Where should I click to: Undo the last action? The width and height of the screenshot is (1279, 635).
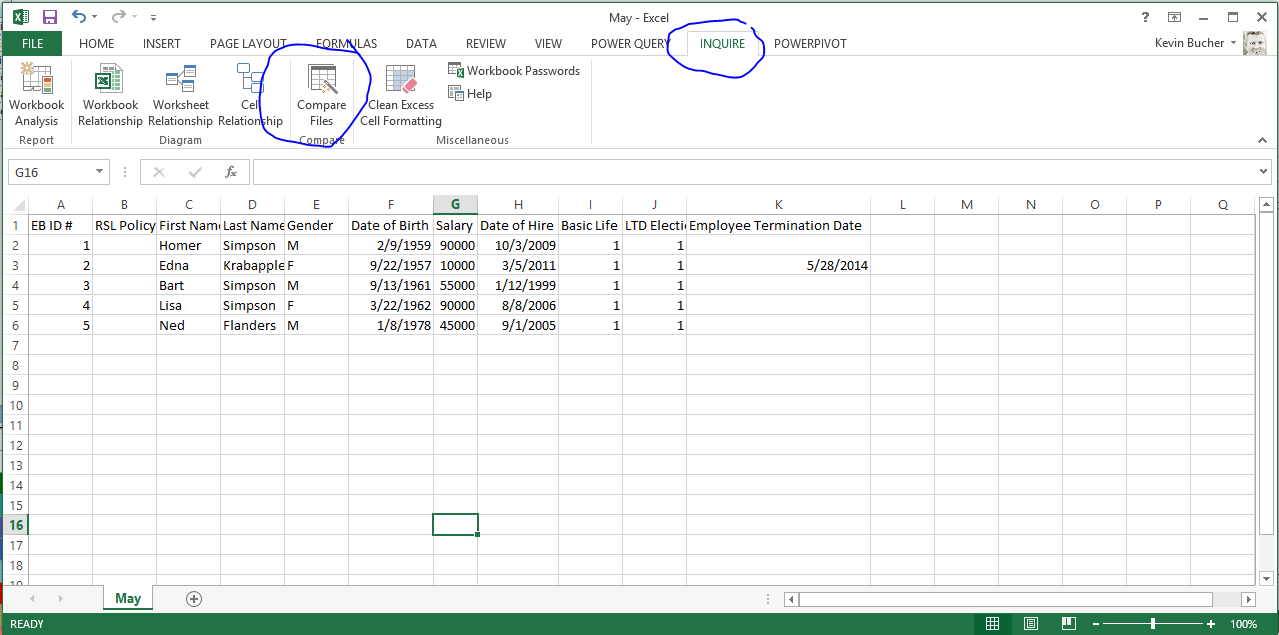click(x=79, y=17)
